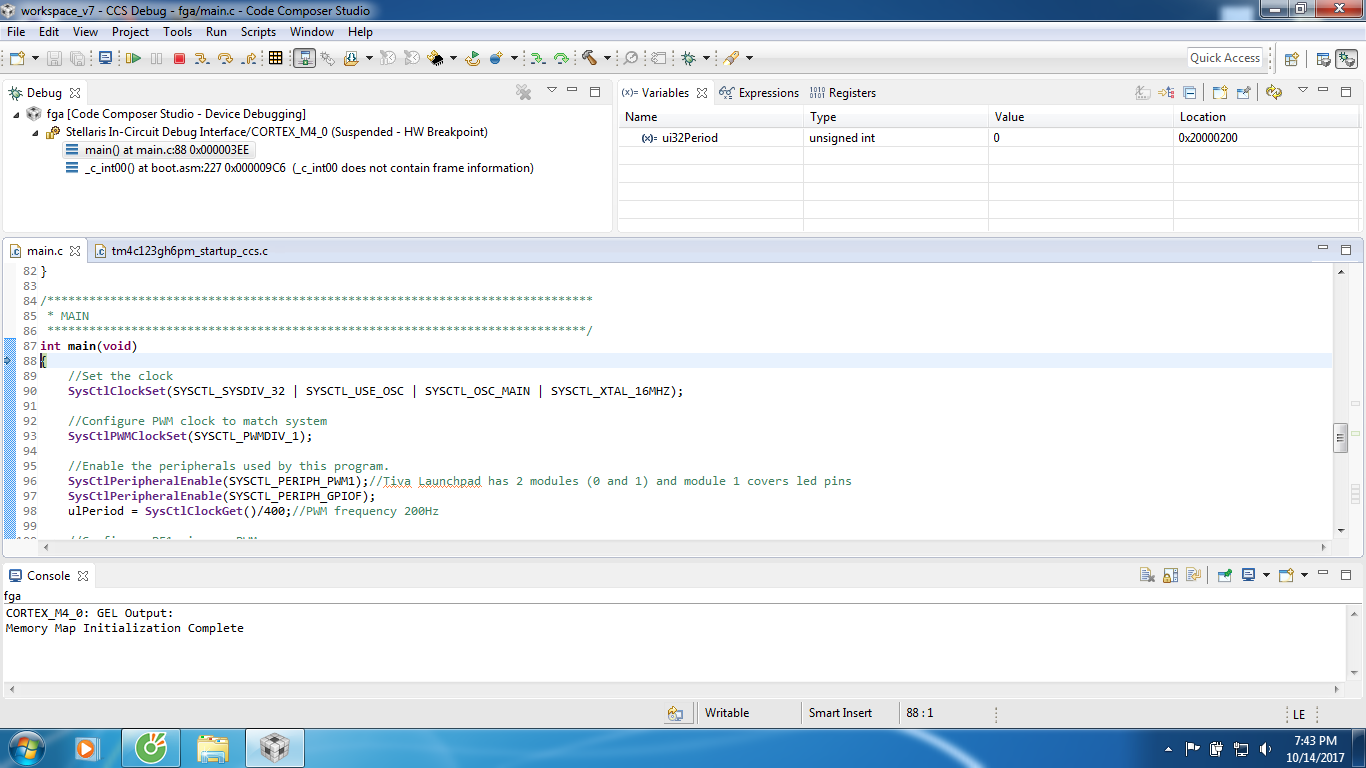This screenshot has width=1366, height=768.
Task: Click the green Resume debug button
Action: click(133, 58)
